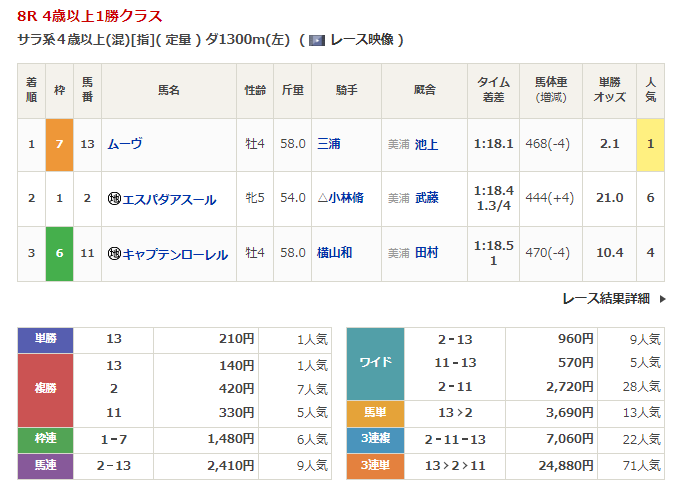Click the orange frame number 7 box
Viewport: 682px width, 487px height.
tap(59, 144)
